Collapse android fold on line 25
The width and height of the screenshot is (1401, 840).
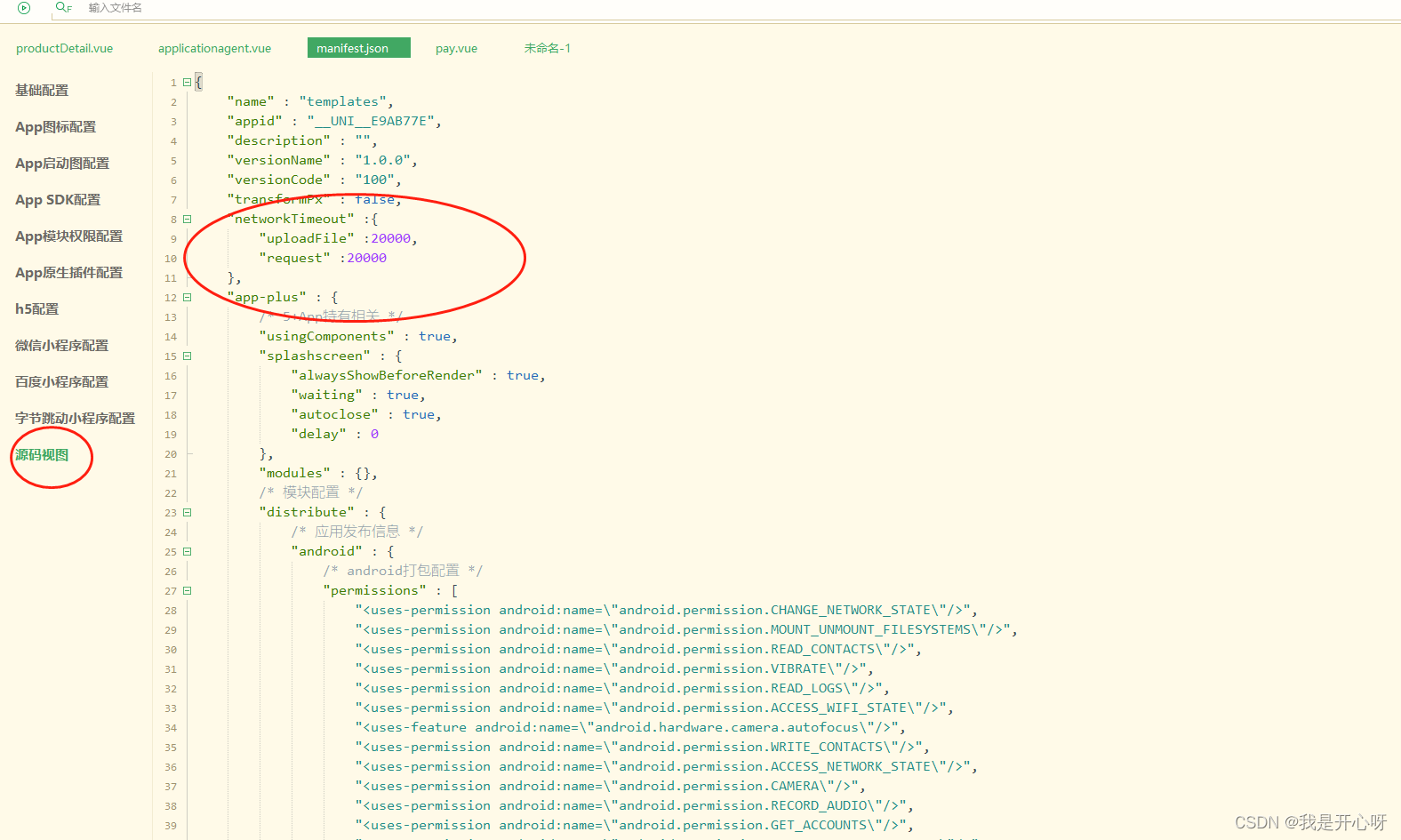[x=187, y=551]
